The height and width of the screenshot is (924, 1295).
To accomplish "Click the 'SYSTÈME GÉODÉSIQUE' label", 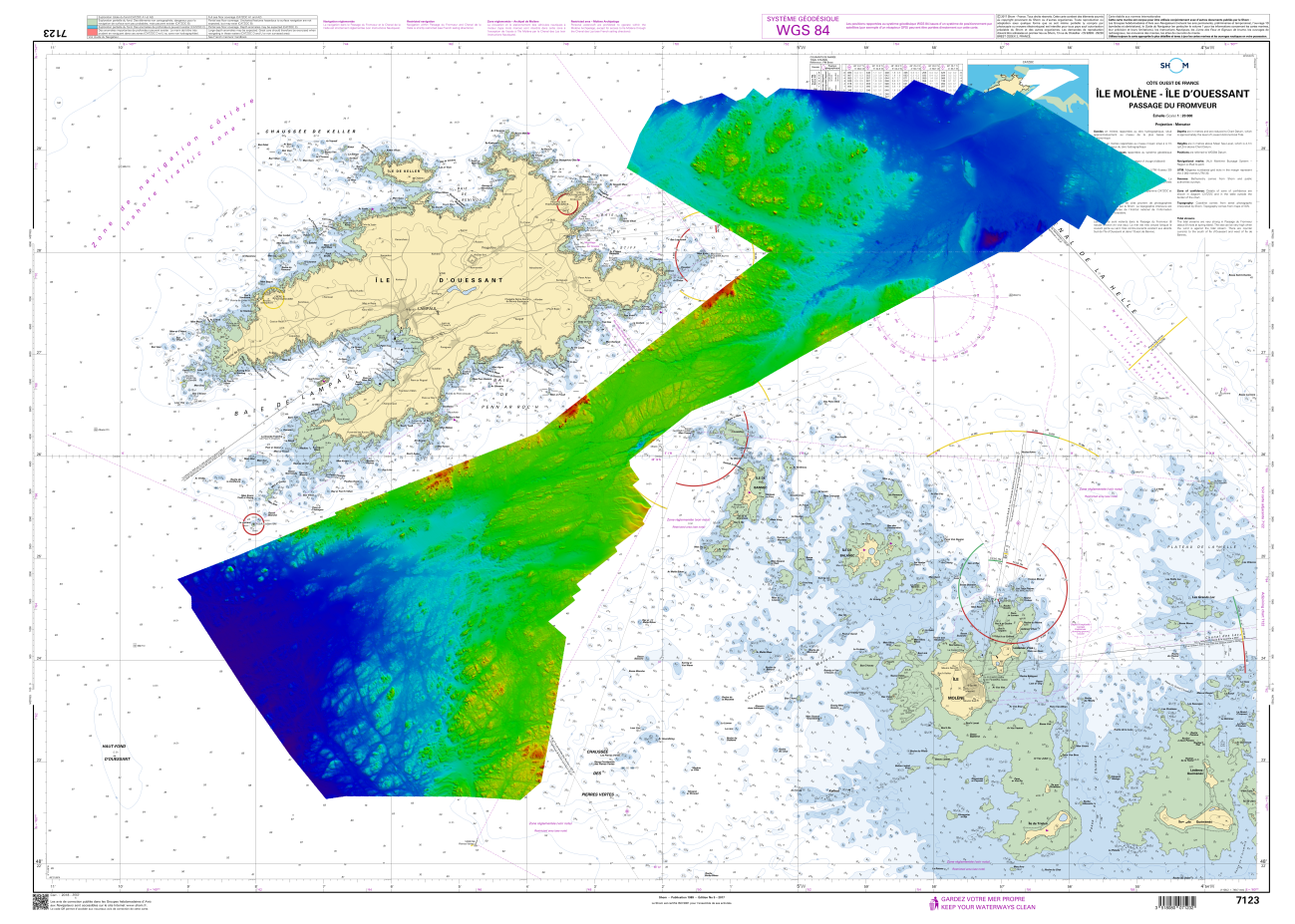I will pyautogui.click(x=803, y=19).
